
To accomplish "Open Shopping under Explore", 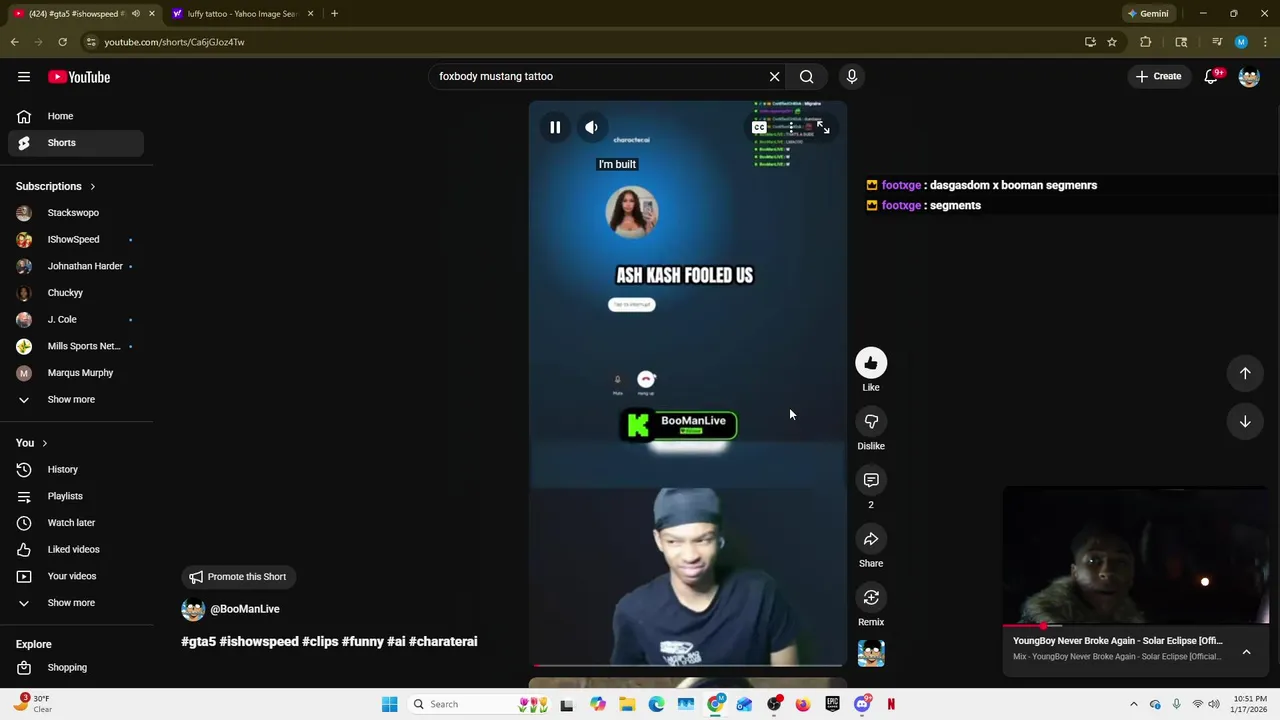I will (76, 667).
